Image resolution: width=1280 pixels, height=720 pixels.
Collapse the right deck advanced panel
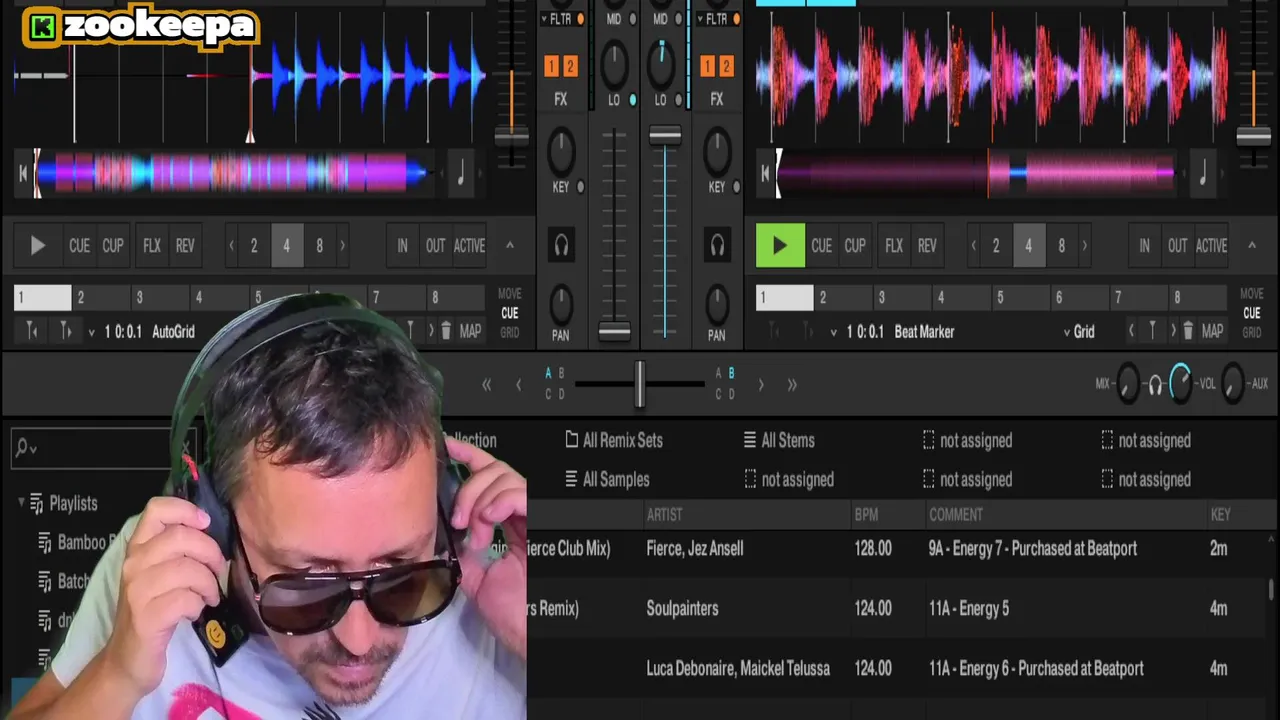tap(1251, 246)
